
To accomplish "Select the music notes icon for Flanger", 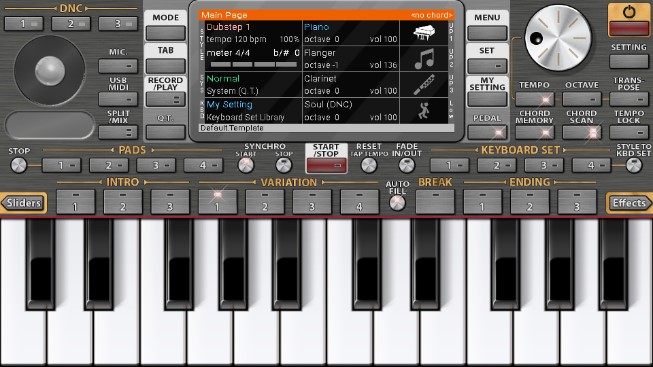I will tap(424, 59).
